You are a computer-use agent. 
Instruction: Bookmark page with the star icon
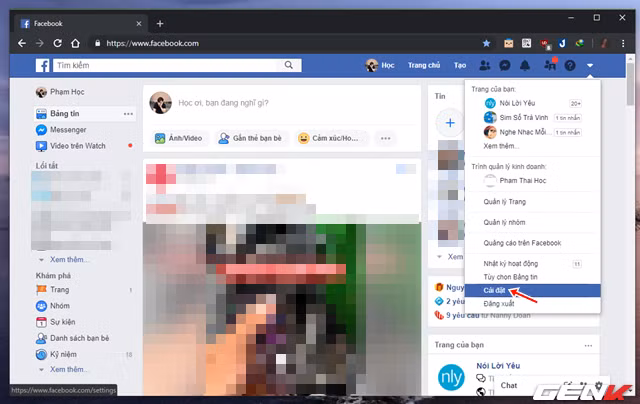486,43
